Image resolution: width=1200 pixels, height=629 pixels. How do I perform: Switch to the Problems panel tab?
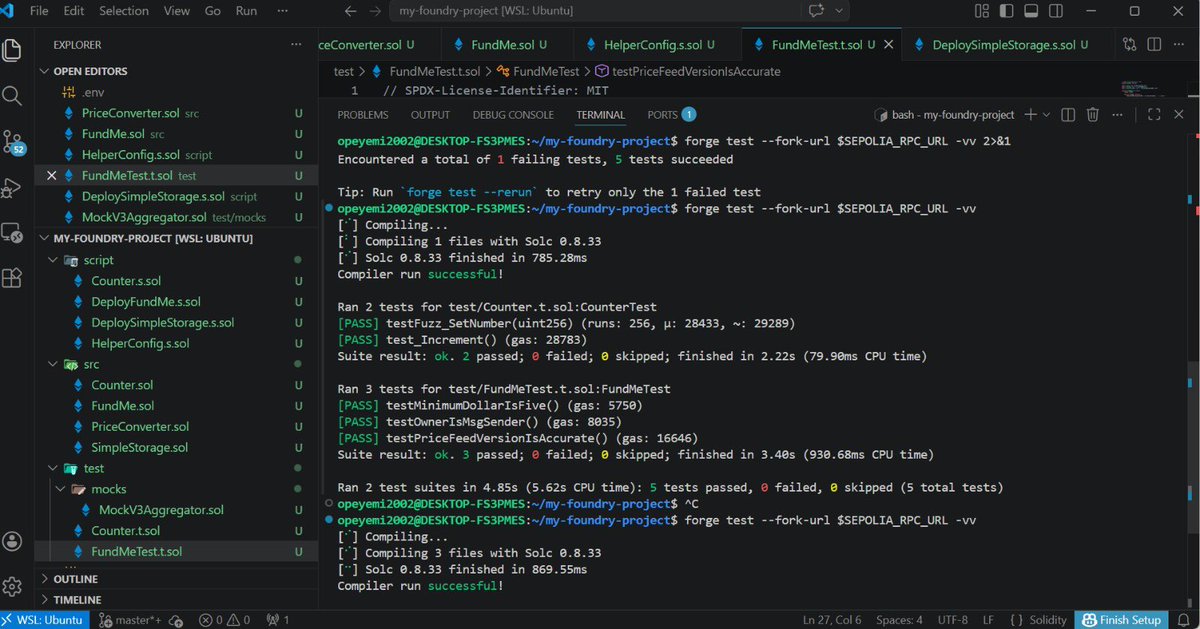(x=363, y=115)
